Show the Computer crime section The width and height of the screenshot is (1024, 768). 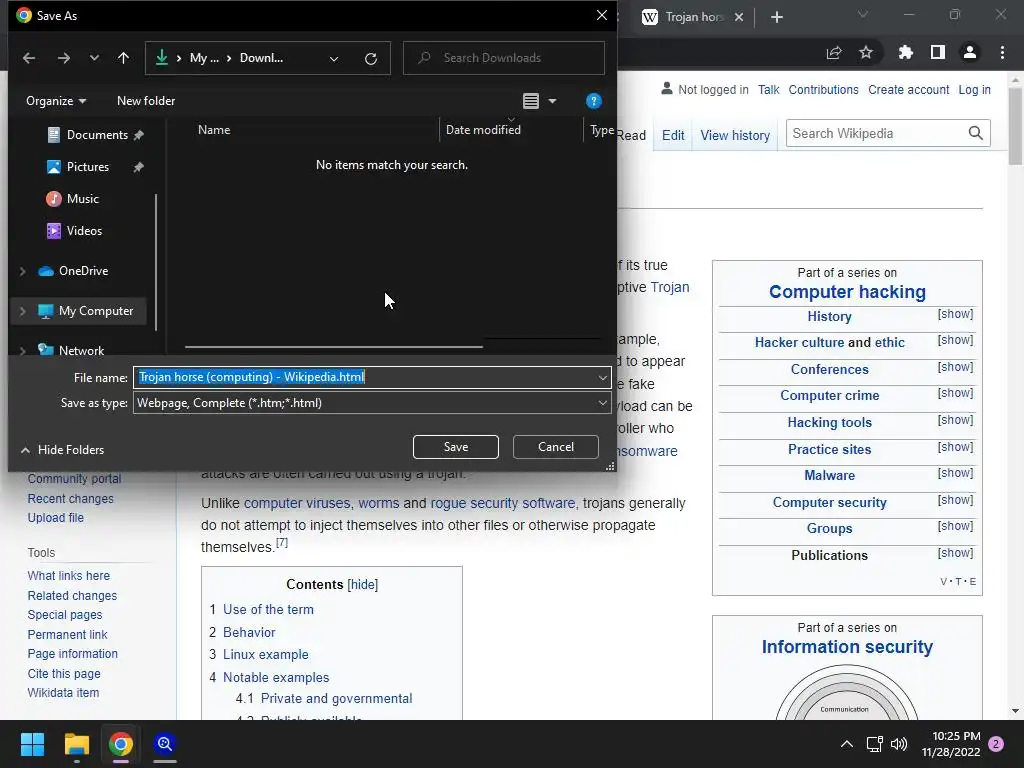[955, 393]
